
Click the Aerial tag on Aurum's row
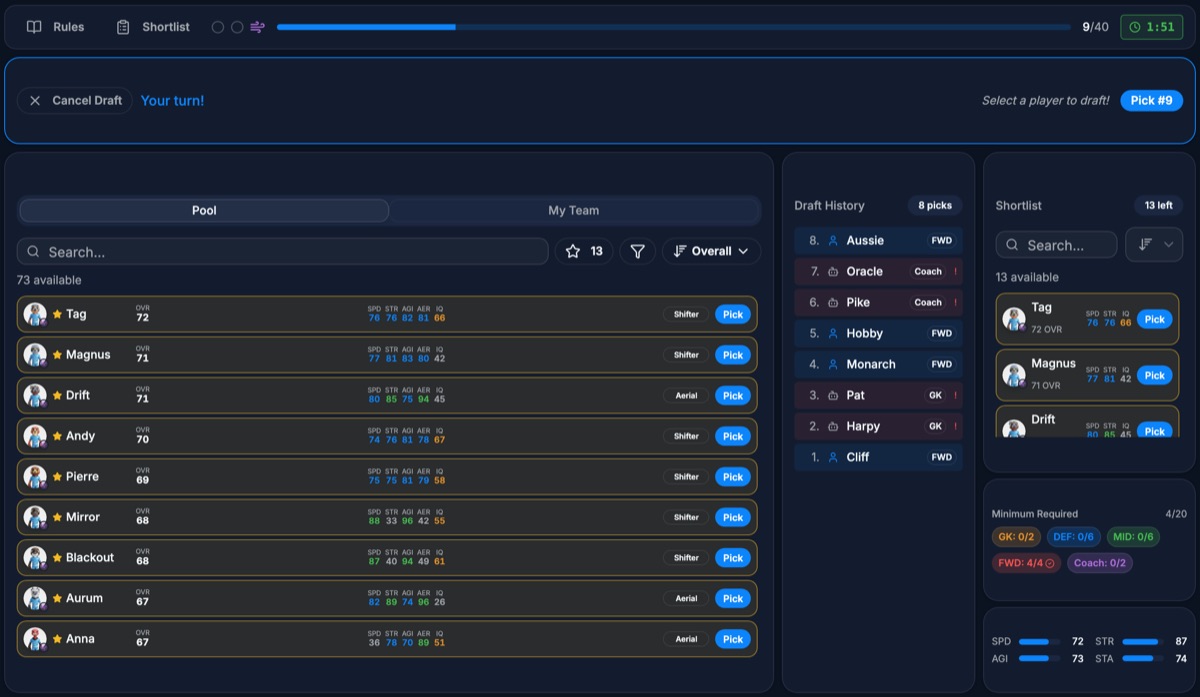tap(686, 599)
